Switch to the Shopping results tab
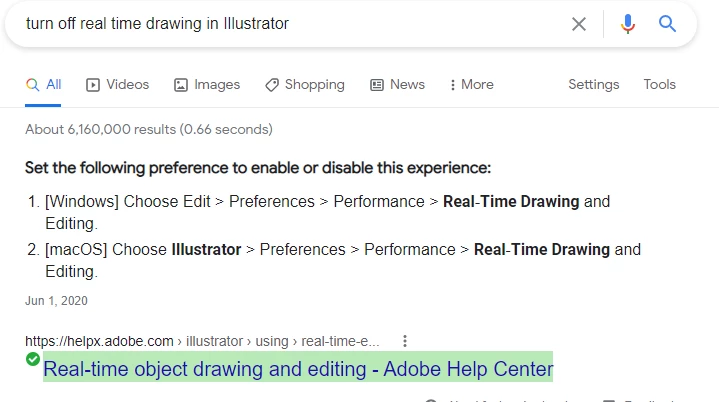This screenshot has height=402, width=719. pyautogui.click(x=304, y=85)
